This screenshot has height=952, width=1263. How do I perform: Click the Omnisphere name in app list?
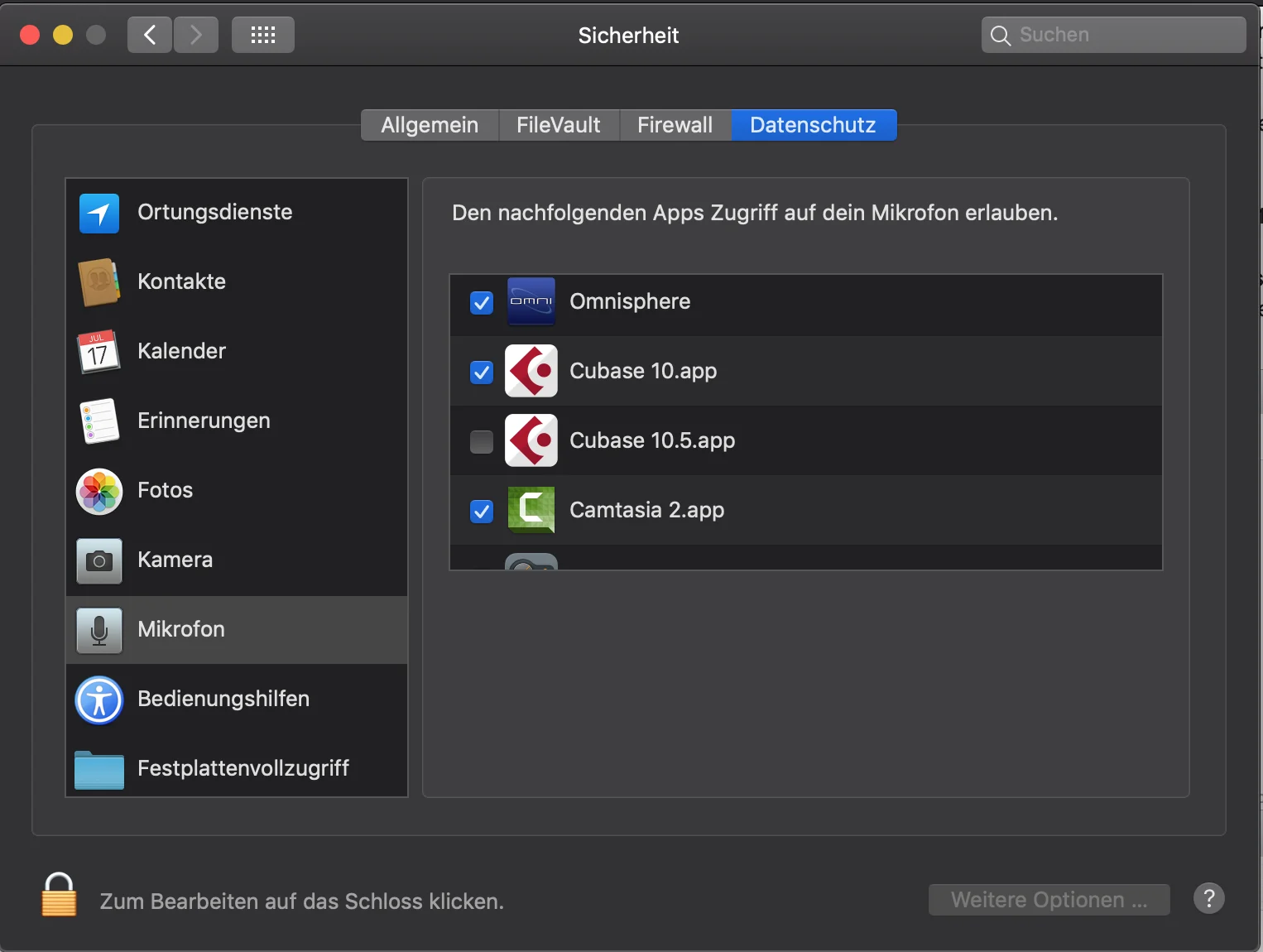pyautogui.click(x=630, y=301)
